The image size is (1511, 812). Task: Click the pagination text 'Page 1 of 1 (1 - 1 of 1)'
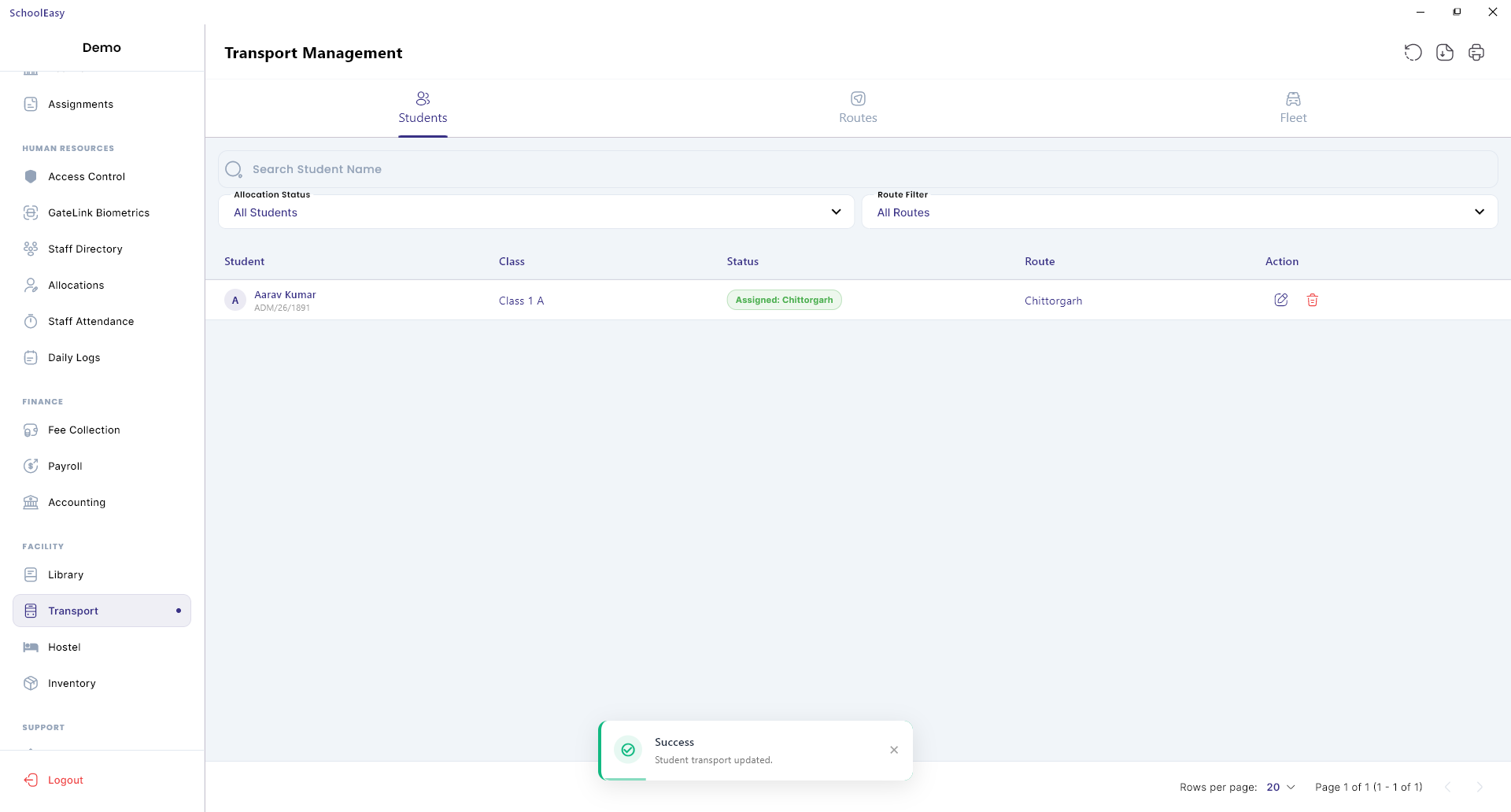pyautogui.click(x=1369, y=787)
